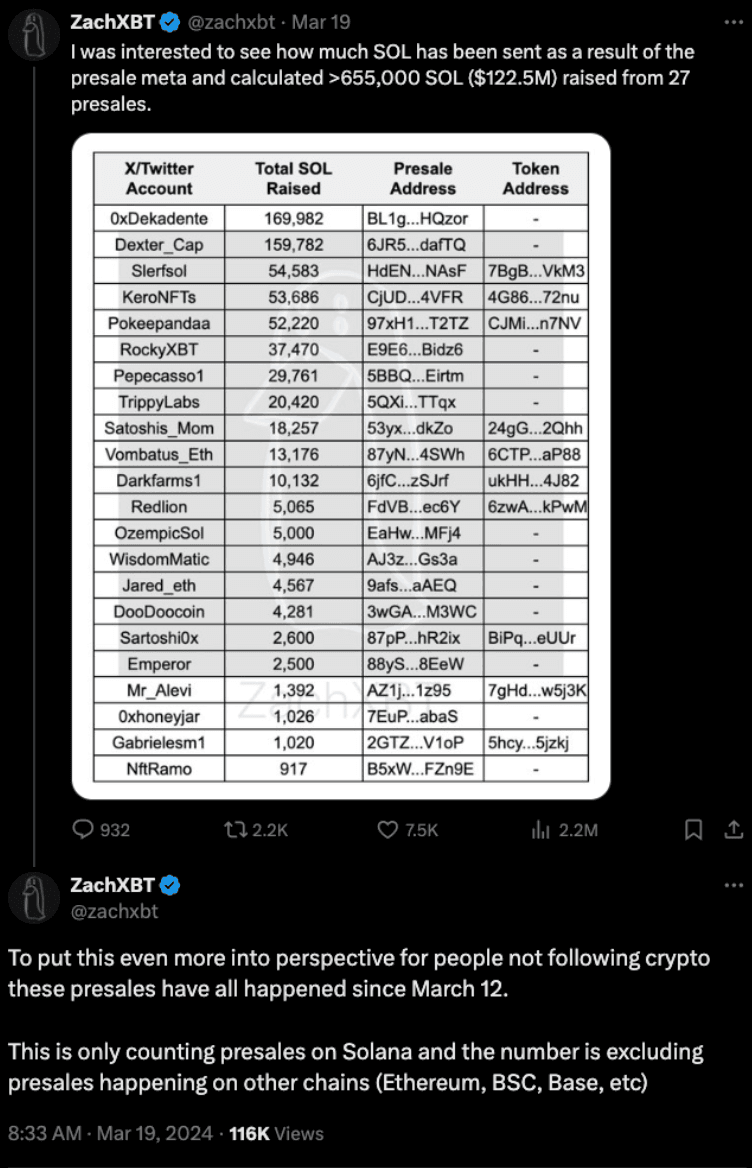This screenshot has width=752, height=1168.
Task: Click the 2.2K retweet count
Action: (x=269, y=830)
